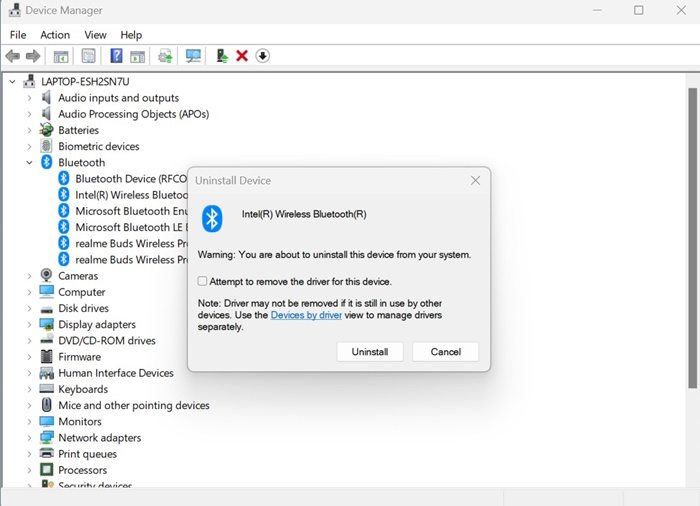Expand the Monitors category
Image resolution: width=700 pixels, height=506 pixels.
point(29,421)
